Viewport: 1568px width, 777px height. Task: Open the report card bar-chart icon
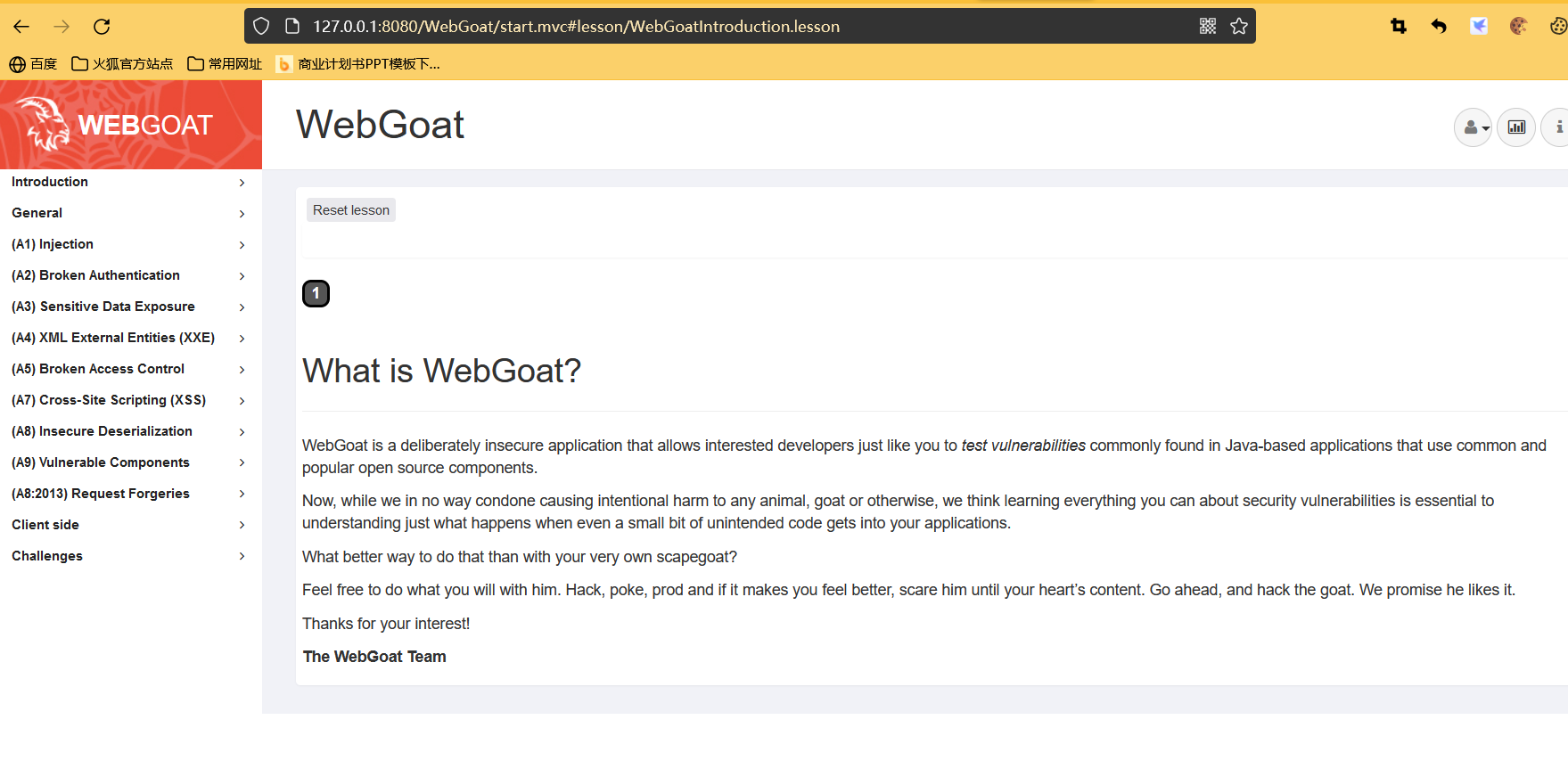tap(1515, 127)
